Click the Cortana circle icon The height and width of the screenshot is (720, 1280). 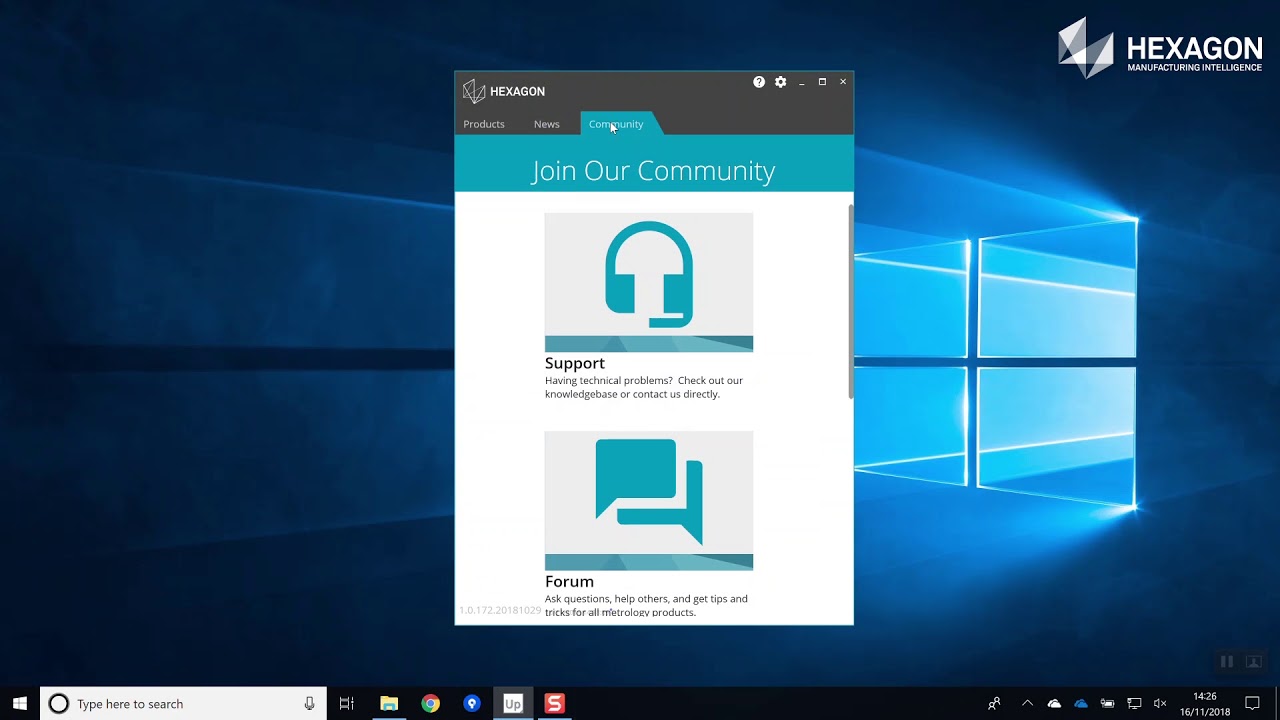pos(59,704)
